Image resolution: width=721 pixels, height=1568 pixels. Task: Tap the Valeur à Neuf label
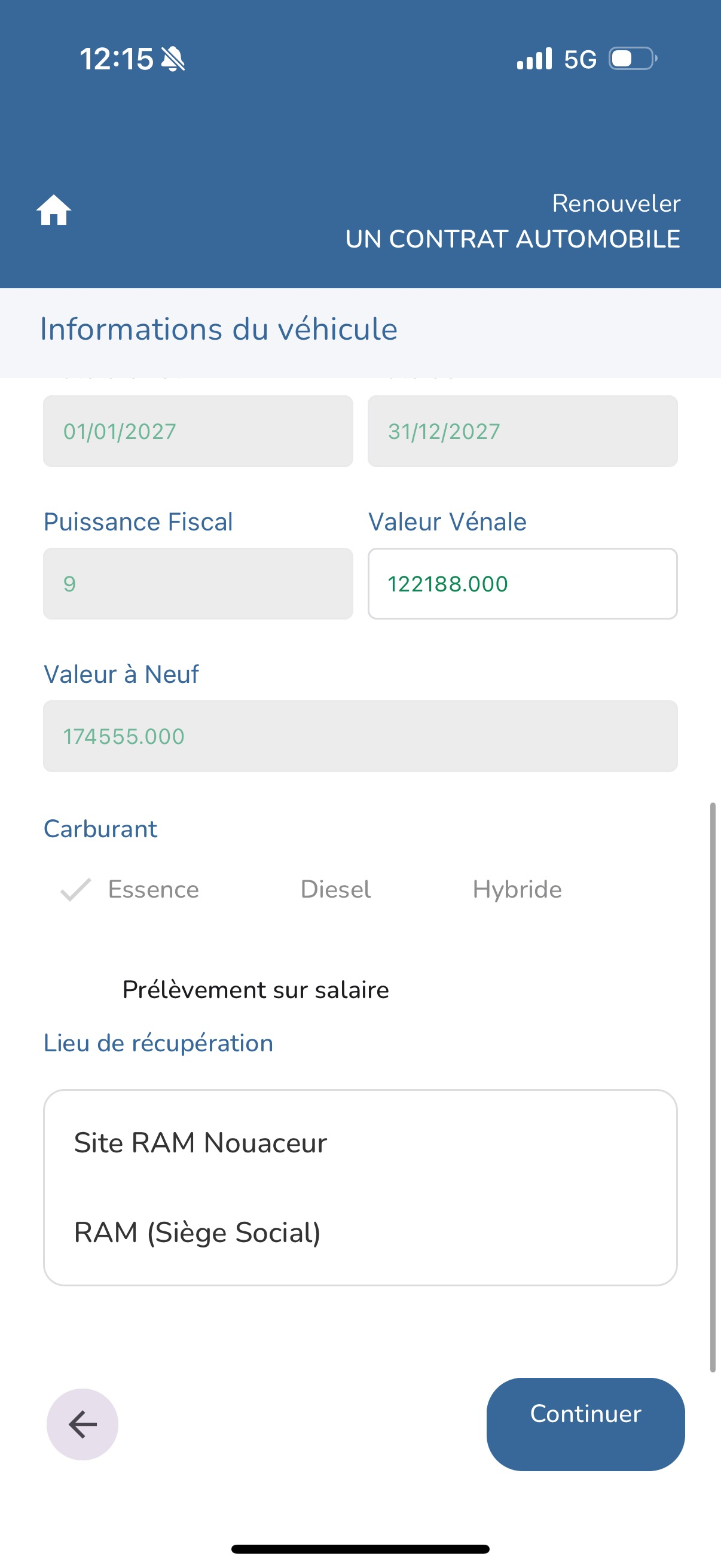click(x=121, y=675)
